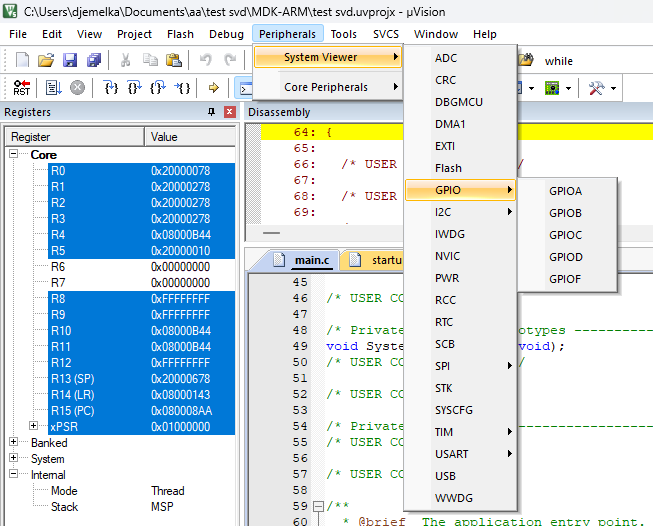
Task: Select GPIOF from GPIO submenu
Action: pyautogui.click(x=567, y=279)
